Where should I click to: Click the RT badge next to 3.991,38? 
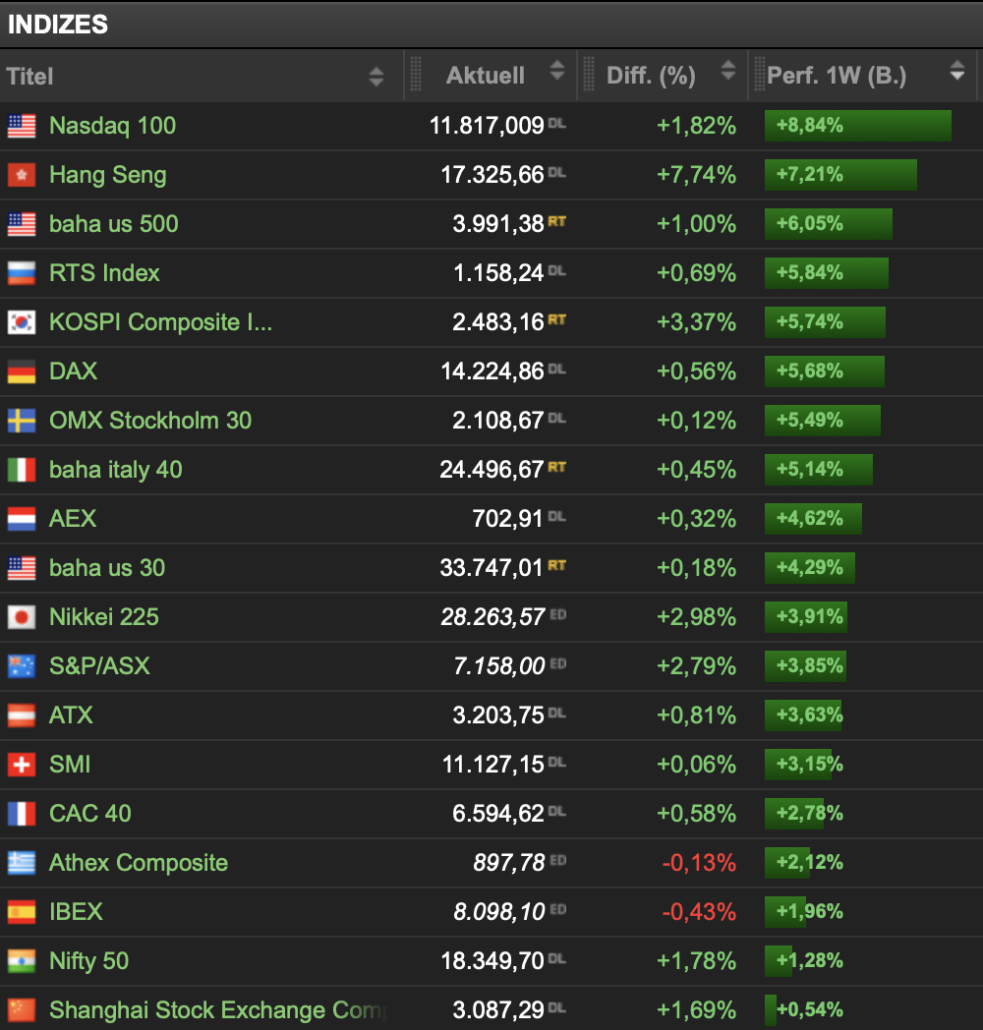tap(557, 221)
